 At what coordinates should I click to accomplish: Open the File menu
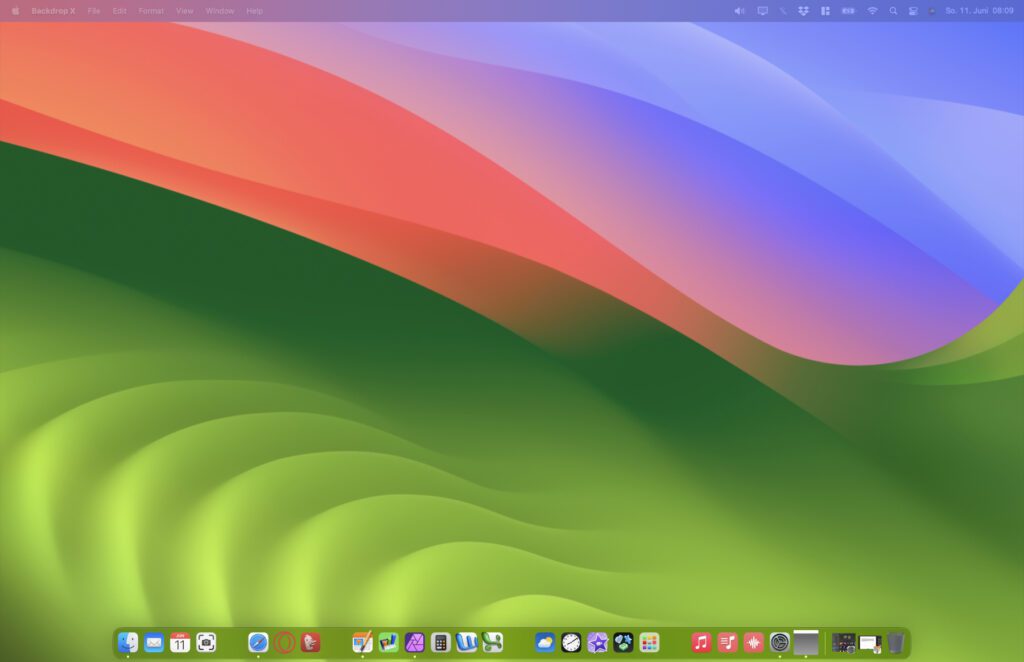point(93,11)
